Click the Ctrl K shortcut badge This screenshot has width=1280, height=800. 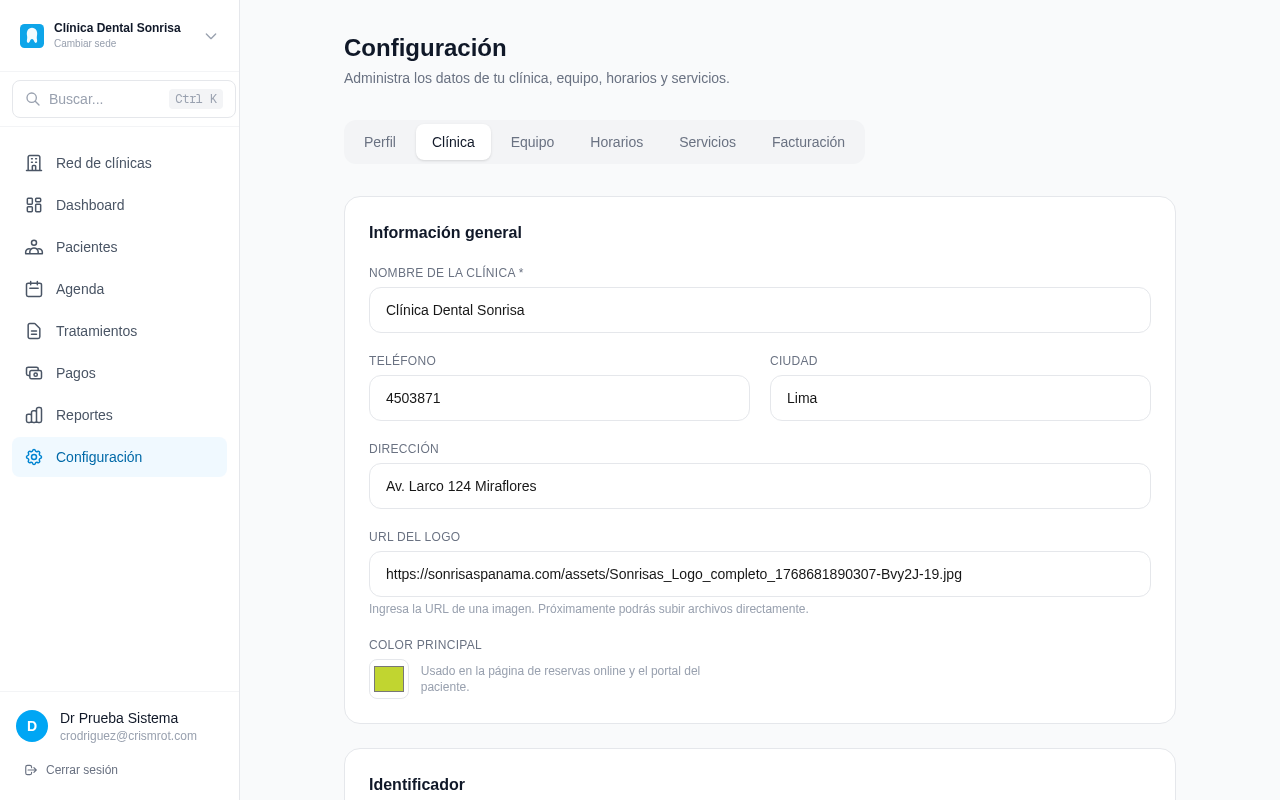(x=196, y=99)
